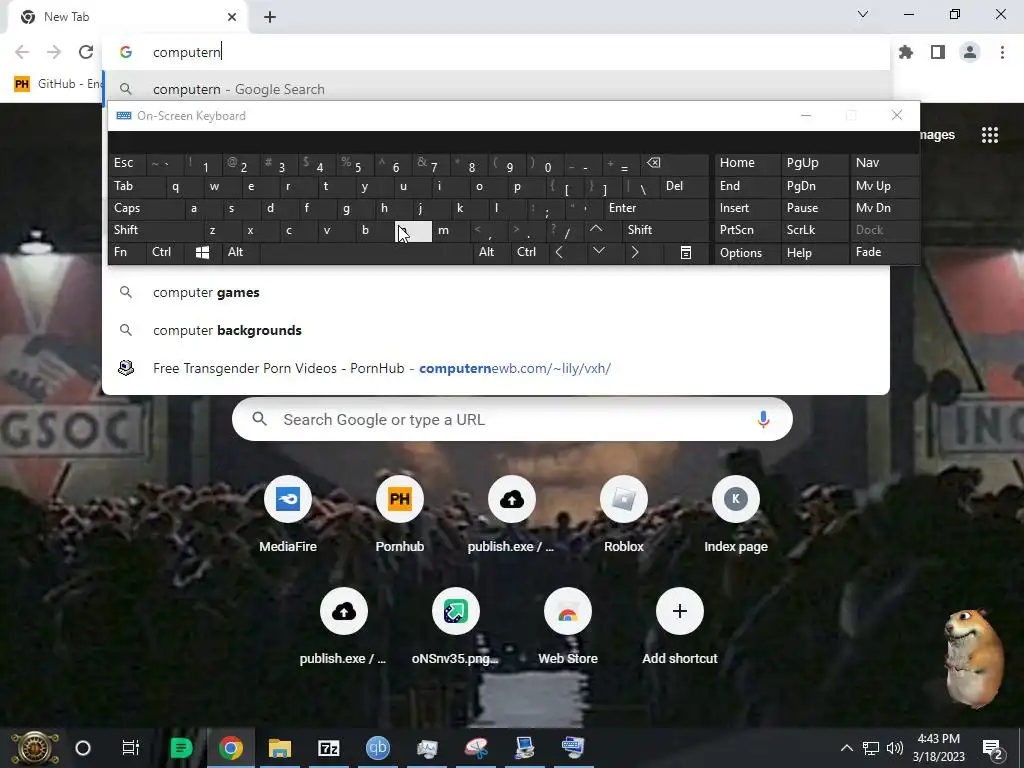Click the Add shortcut button
Screen dimensions: 1024x768
(680, 627)
